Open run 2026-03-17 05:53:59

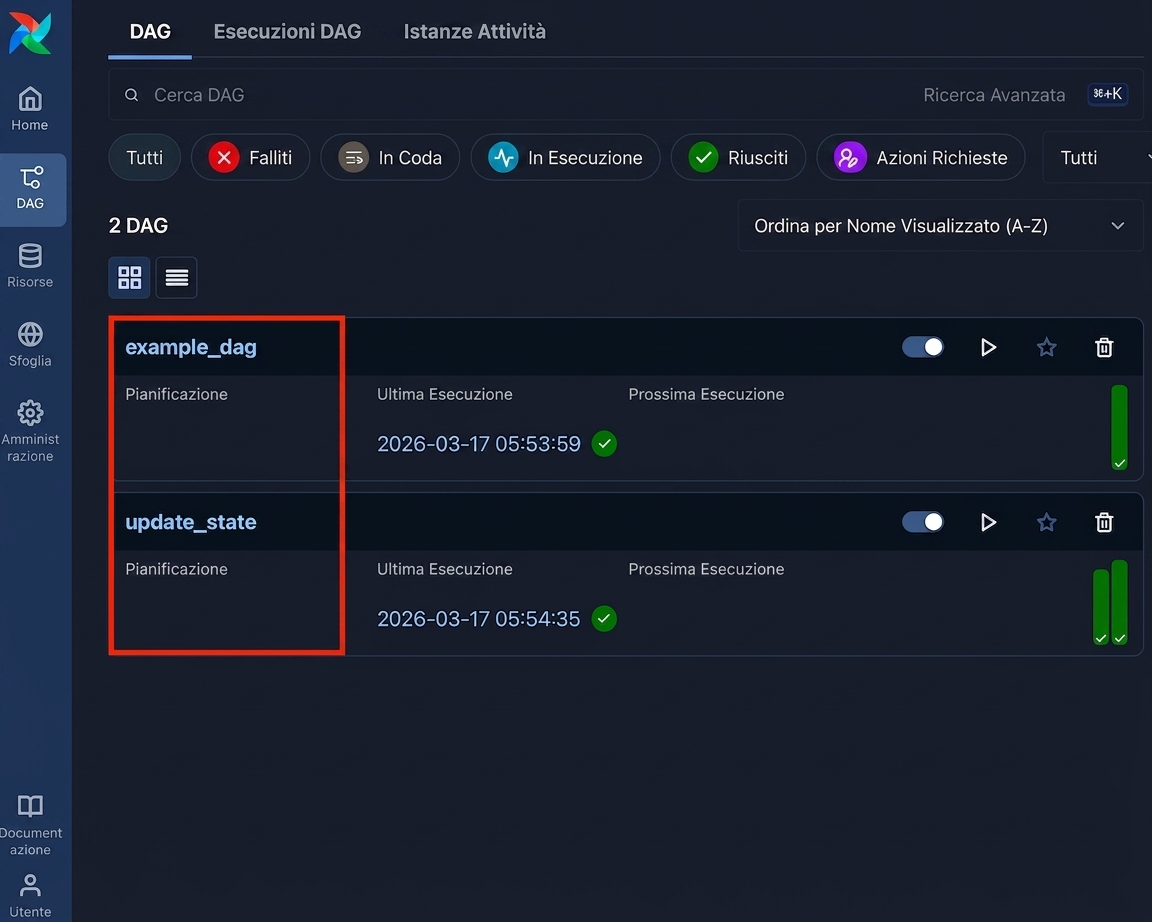point(479,444)
